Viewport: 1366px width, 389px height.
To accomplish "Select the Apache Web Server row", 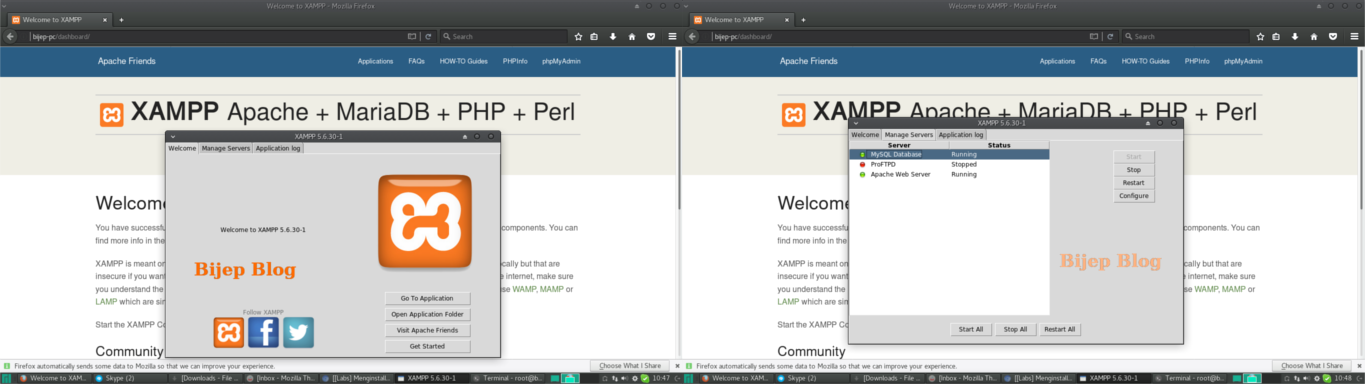I will tap(949, 174).
